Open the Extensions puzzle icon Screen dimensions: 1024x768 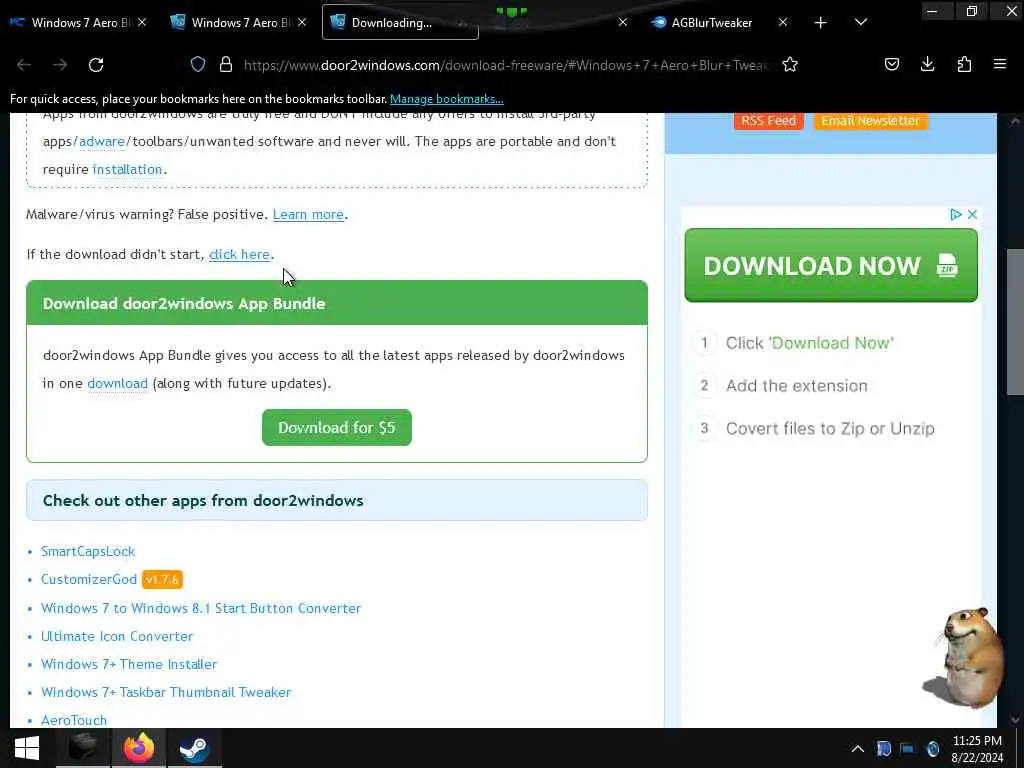tap(964, 64)
